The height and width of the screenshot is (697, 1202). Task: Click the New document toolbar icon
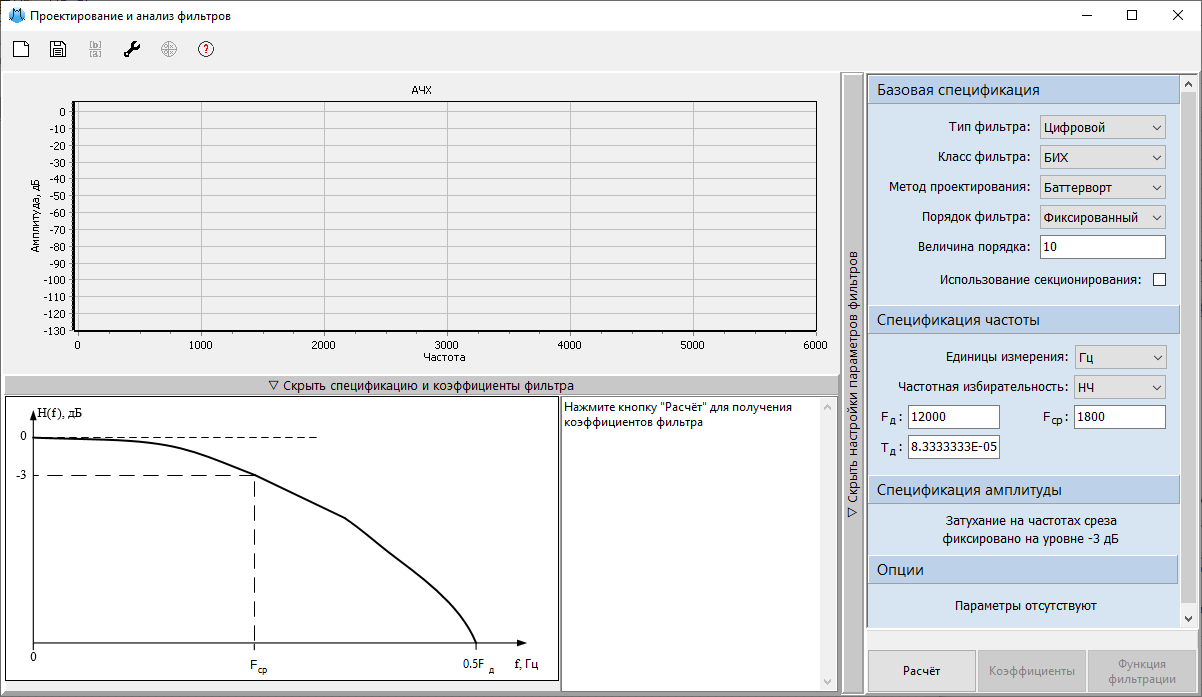[21, 49]
